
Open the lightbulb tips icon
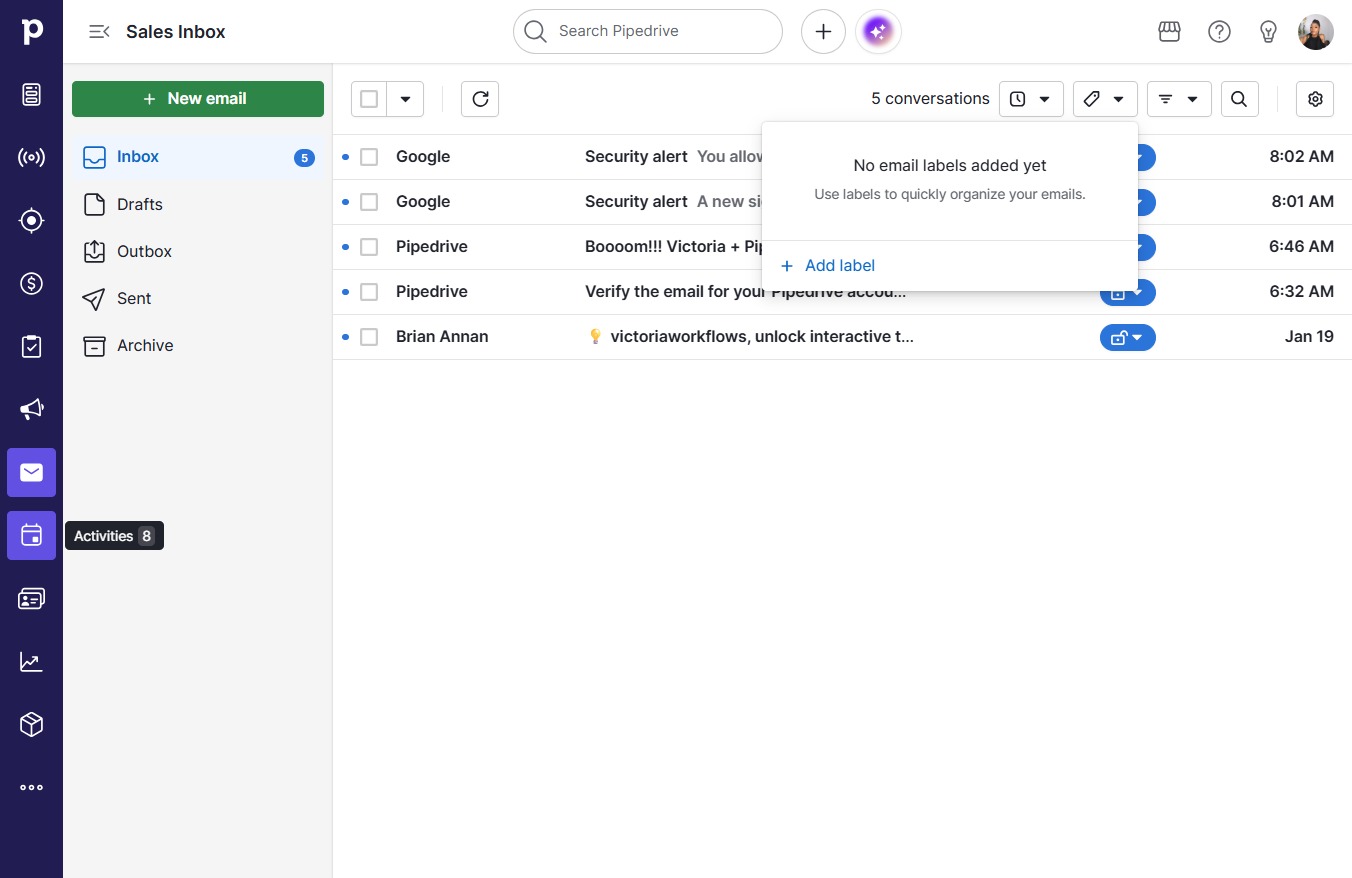coord(1268,32)
